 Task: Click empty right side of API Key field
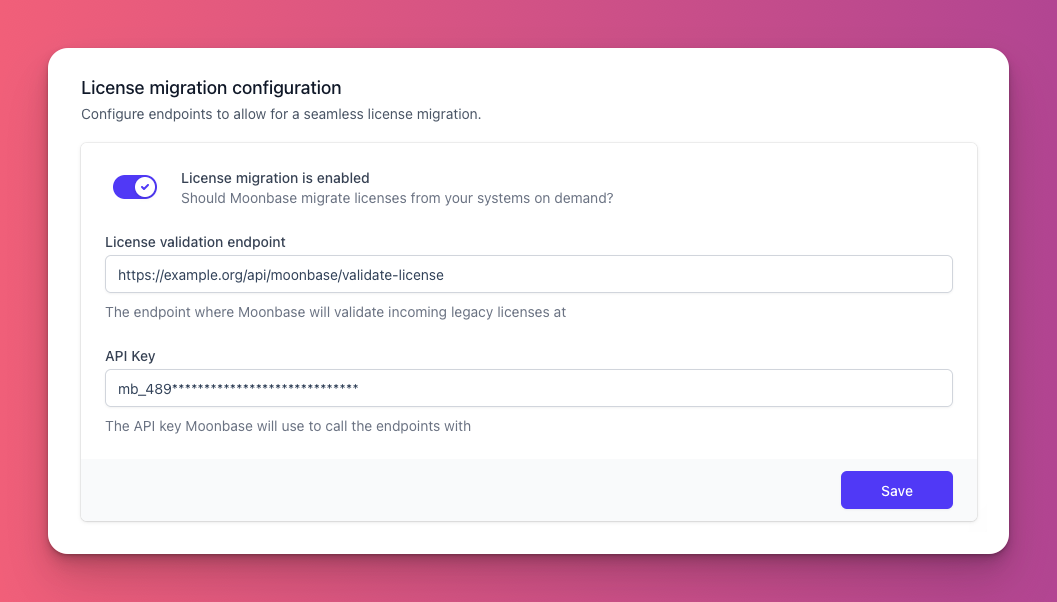point(654,388)
